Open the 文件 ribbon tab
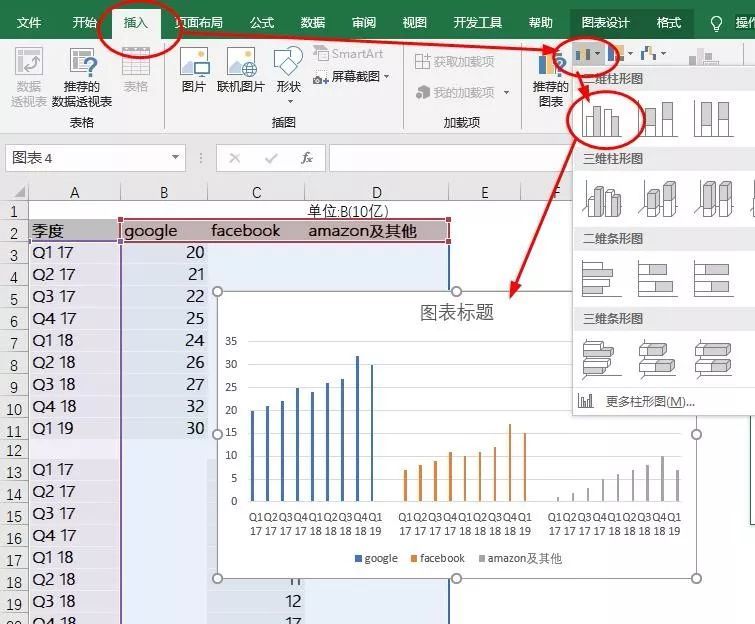The width and height of the screenshot is (755, 624). pyautogui.click(x=29, y=23)
